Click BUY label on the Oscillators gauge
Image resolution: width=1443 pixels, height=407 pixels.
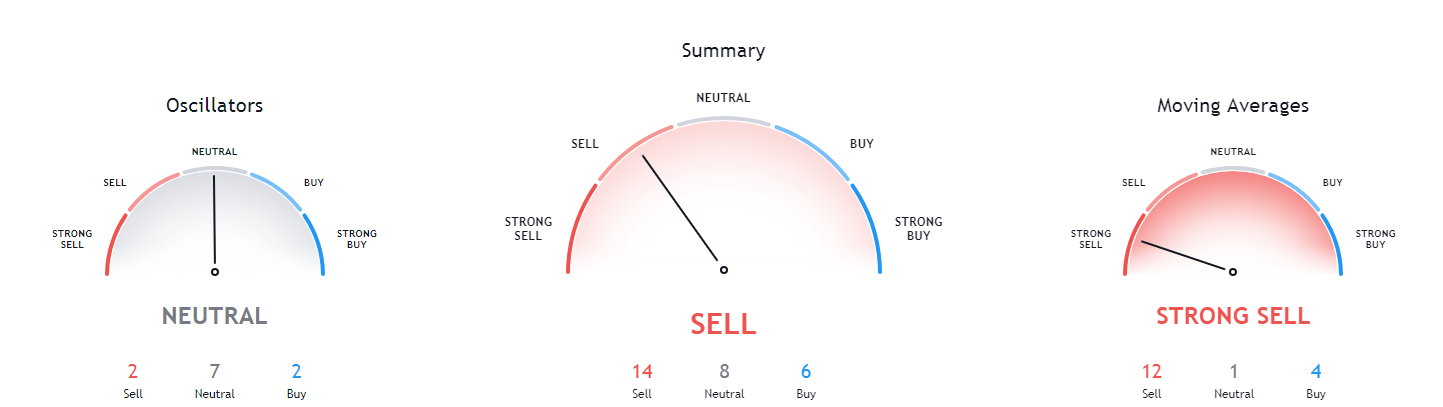314,183
